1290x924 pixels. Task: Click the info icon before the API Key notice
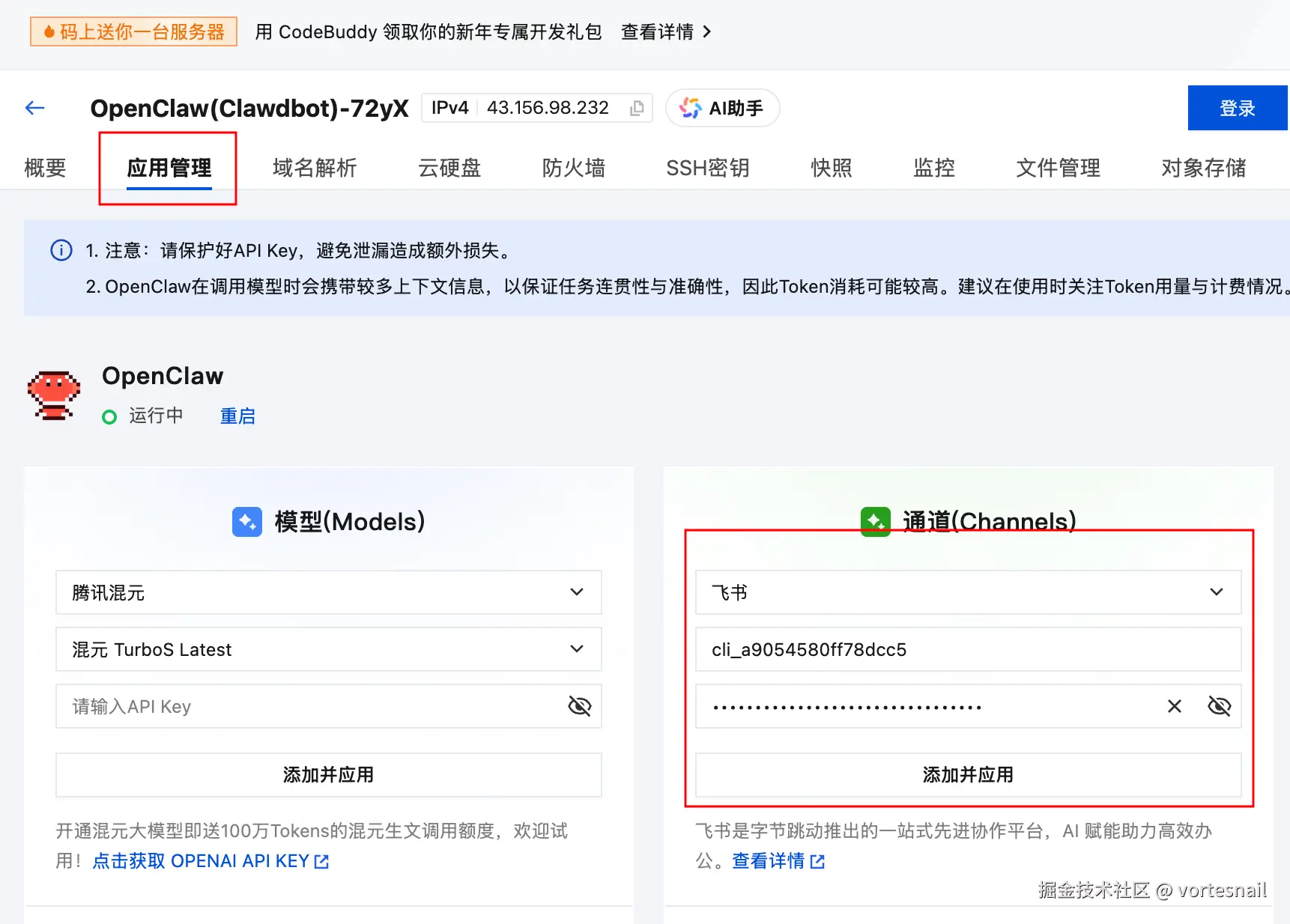point(61,250)
